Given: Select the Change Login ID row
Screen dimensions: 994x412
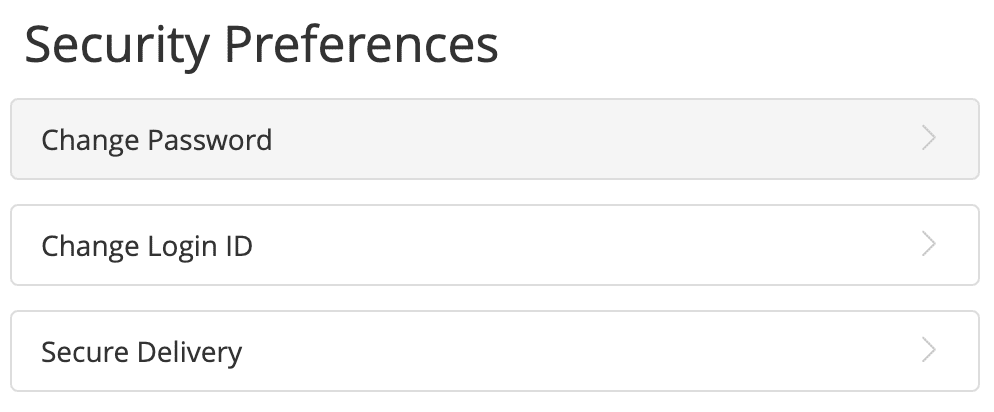Looking at the screenshot, I should point(494,245).
